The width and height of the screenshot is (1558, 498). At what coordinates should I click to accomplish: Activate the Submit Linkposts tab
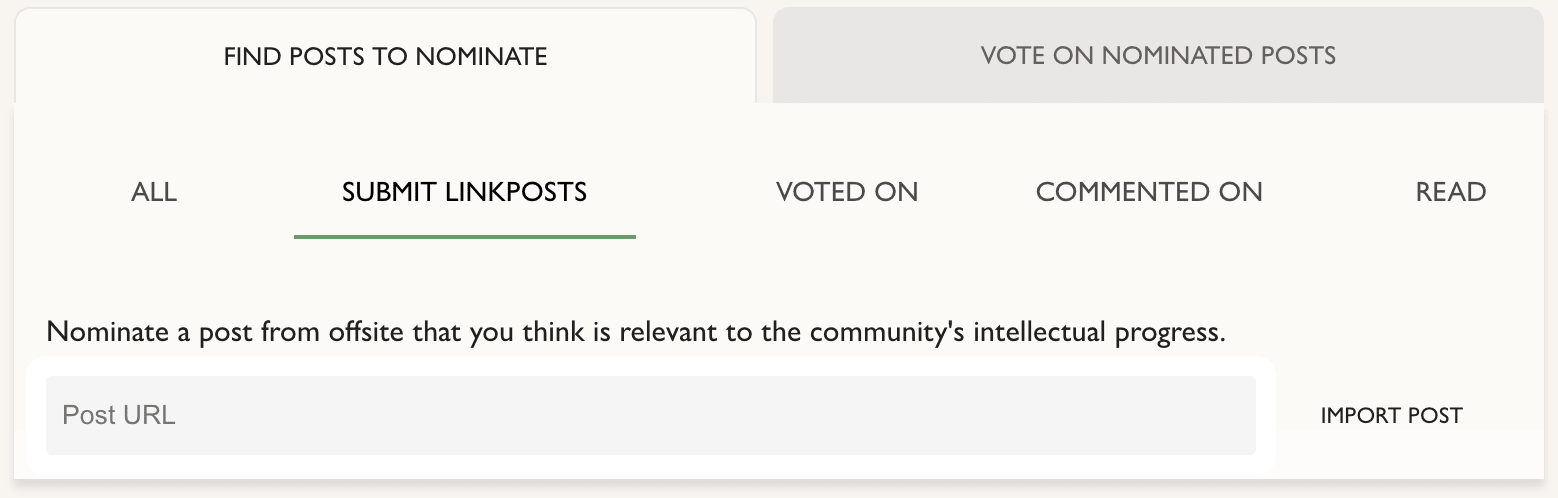pyautogui.click(x=464, y=192)
